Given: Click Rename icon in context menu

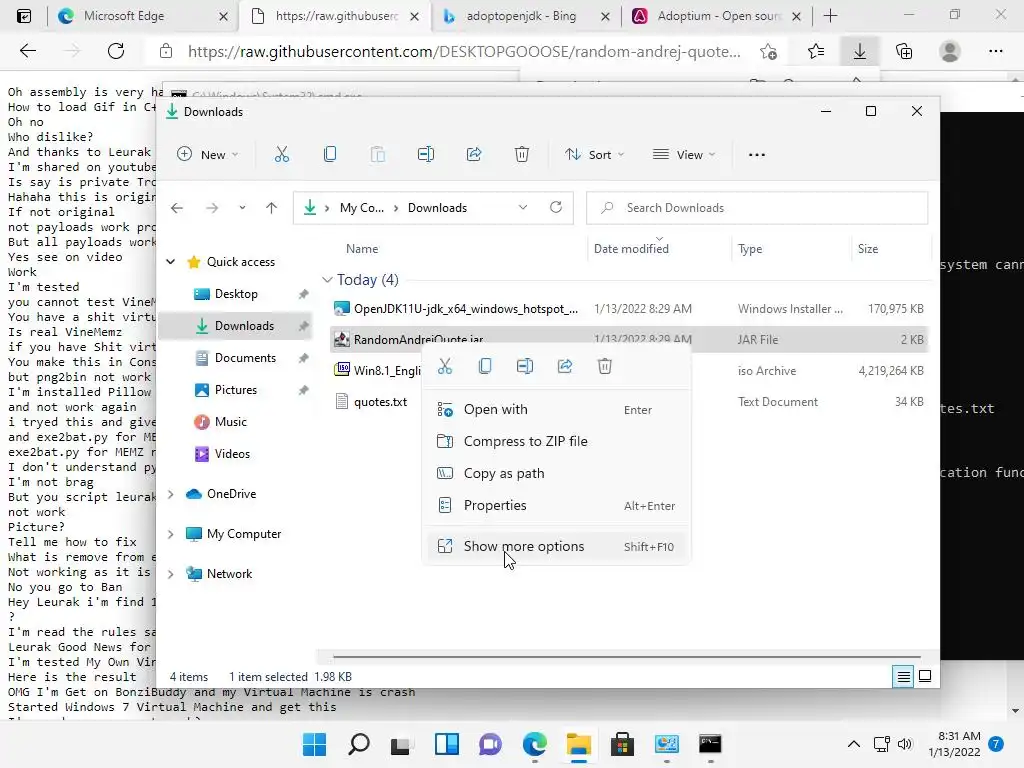Looking at the screenshot, I should [x=525, y=366].
